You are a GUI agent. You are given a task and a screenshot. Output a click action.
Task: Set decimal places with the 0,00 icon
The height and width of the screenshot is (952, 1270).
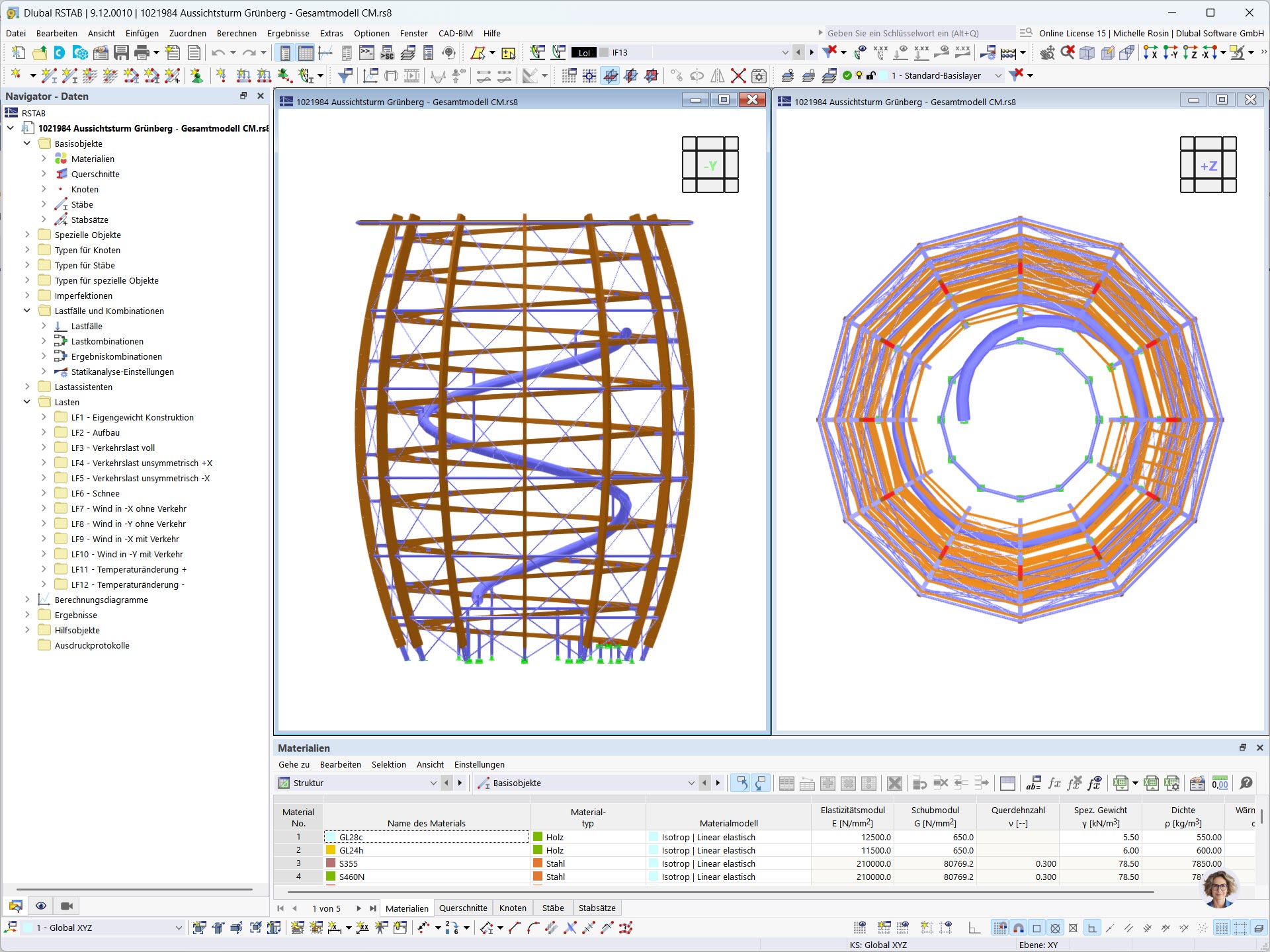1220,784
